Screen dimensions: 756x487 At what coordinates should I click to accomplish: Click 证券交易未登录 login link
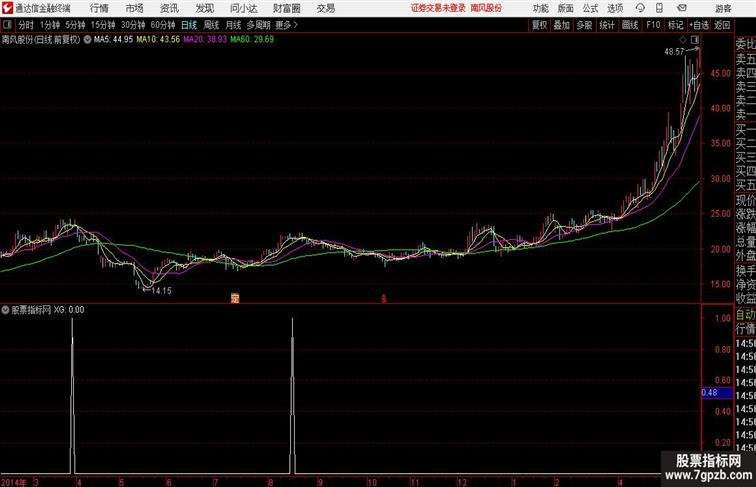point(438,8)
